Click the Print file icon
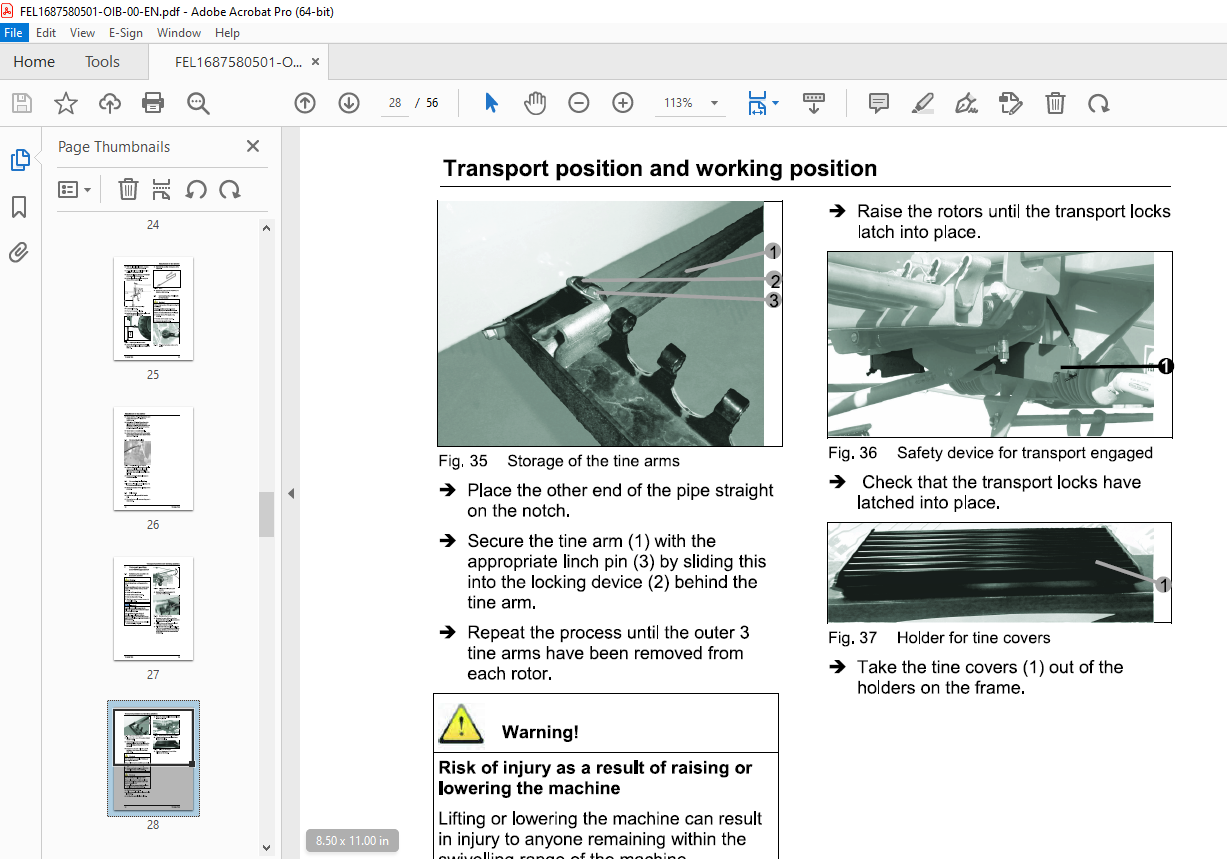 pyautogui.click(x=153, y=103)
